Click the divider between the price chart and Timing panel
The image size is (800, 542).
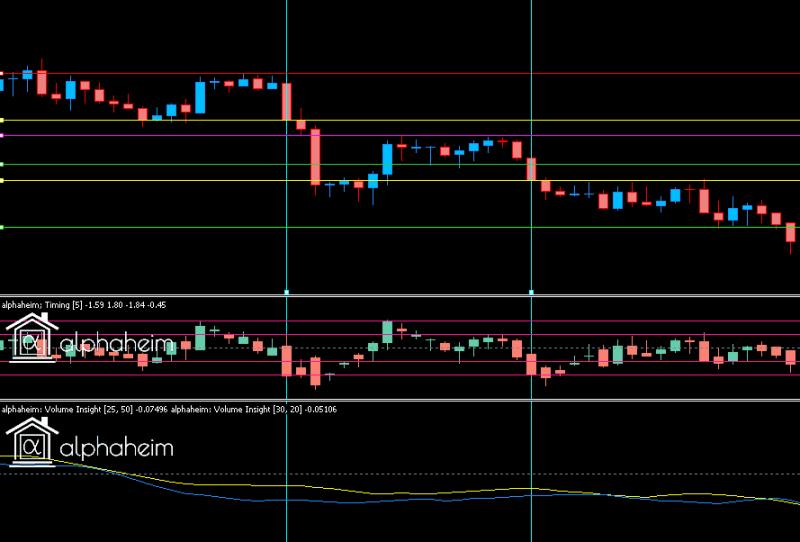400,295
